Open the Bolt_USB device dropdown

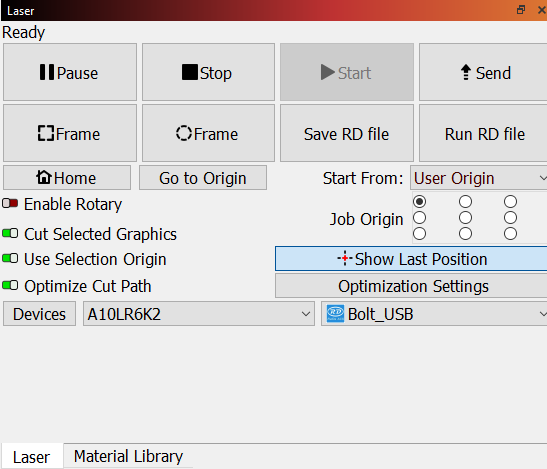click(x=434, y=314)
